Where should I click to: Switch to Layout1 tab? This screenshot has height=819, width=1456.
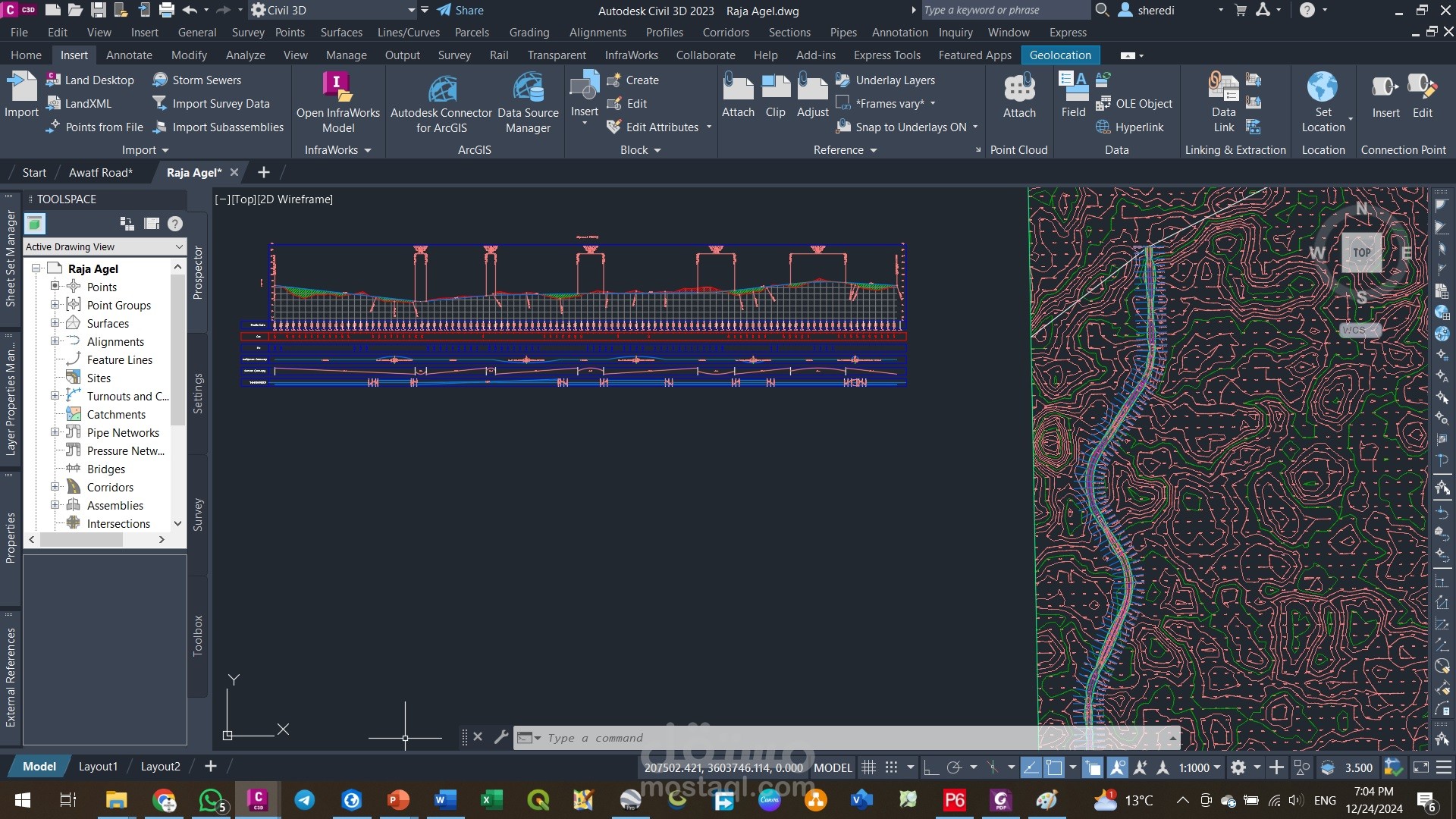point(99,766)
